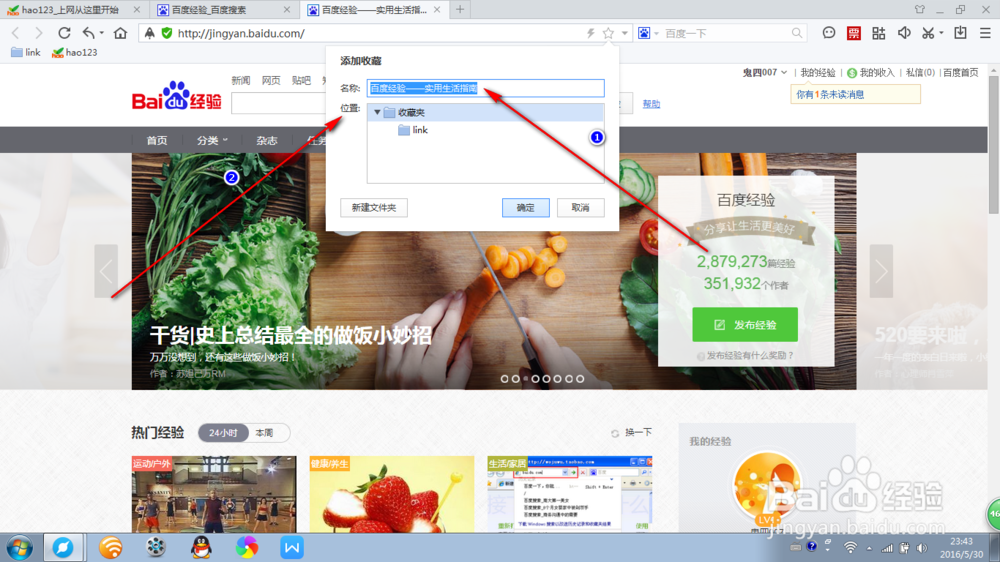Click the 网页 navigation link
Screen dimensions: 1000x562
(271, 80)
